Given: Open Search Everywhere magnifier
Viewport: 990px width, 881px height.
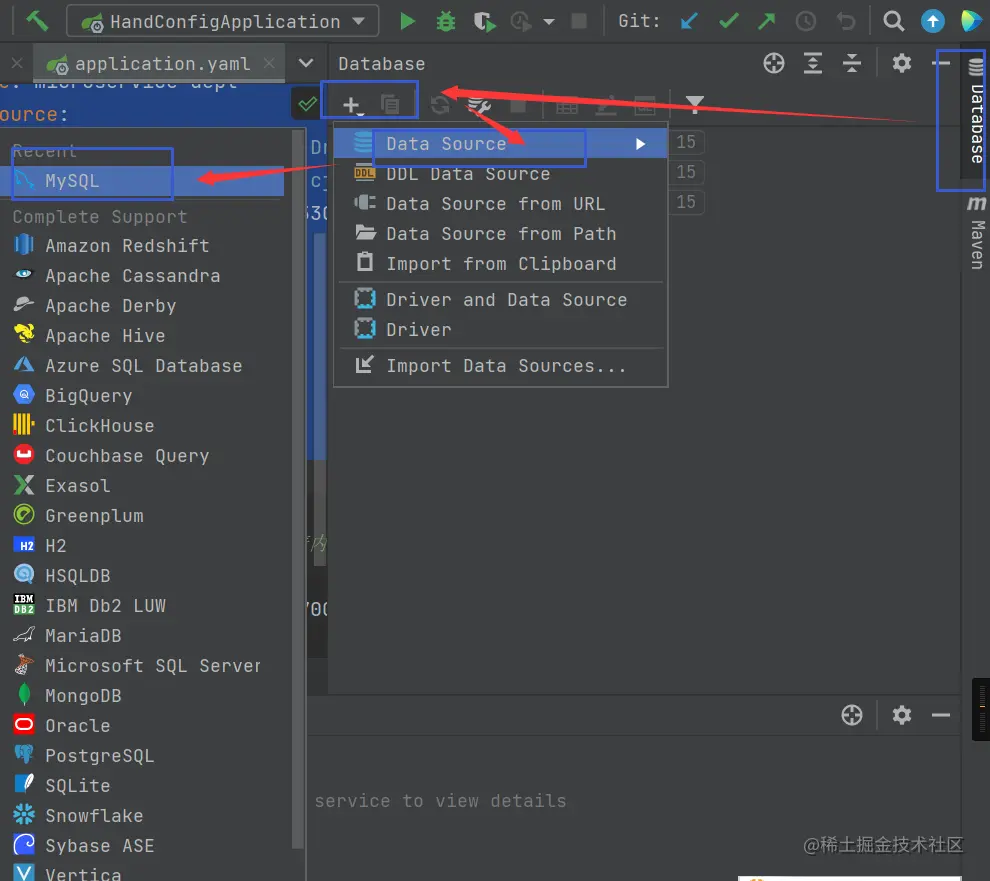Looking at the screenshot, I should pyautogui.click(x=893, y=21).
